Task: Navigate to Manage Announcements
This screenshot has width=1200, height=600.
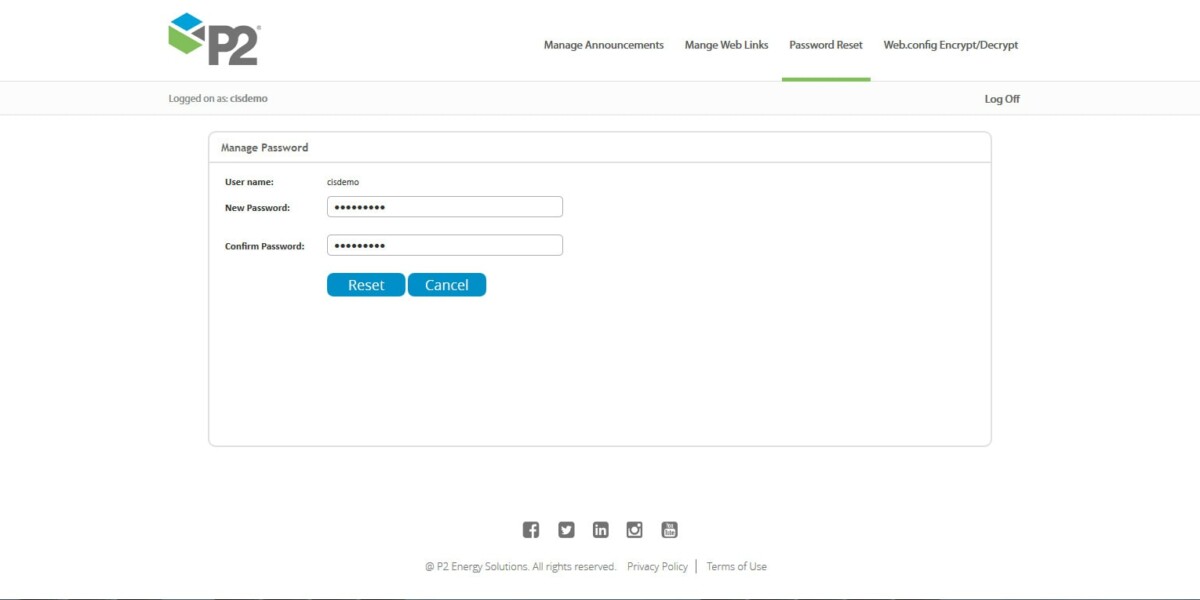Action: (603, 45)
